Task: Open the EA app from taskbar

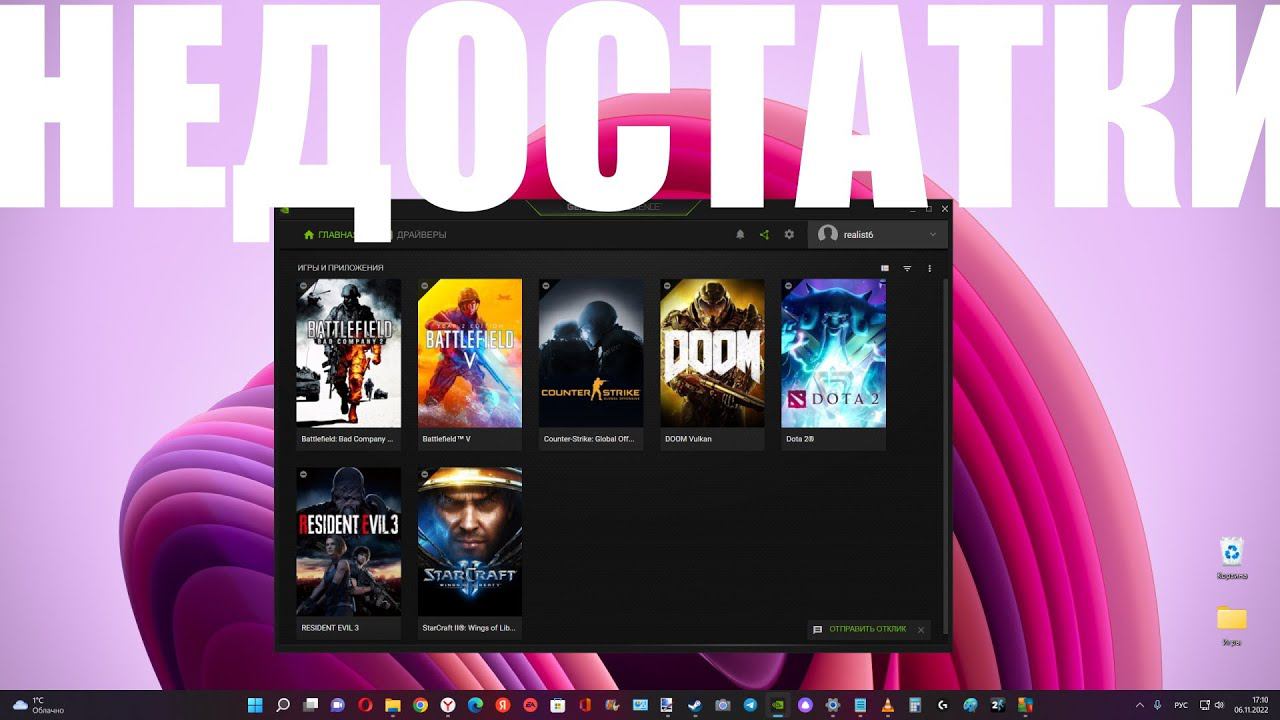Action: point(531,705)
